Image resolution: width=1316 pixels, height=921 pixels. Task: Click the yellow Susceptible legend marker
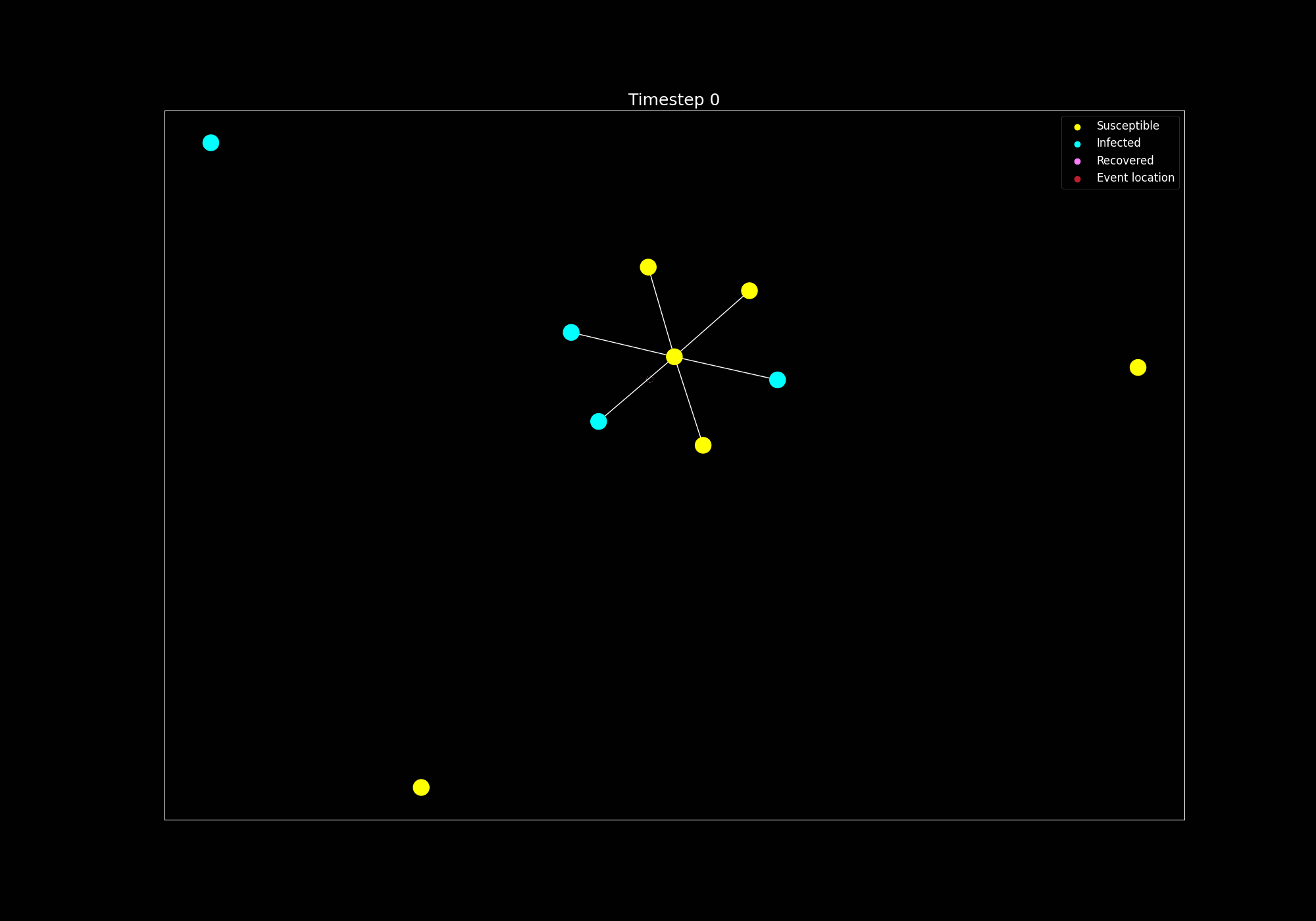coord(1077,126)
